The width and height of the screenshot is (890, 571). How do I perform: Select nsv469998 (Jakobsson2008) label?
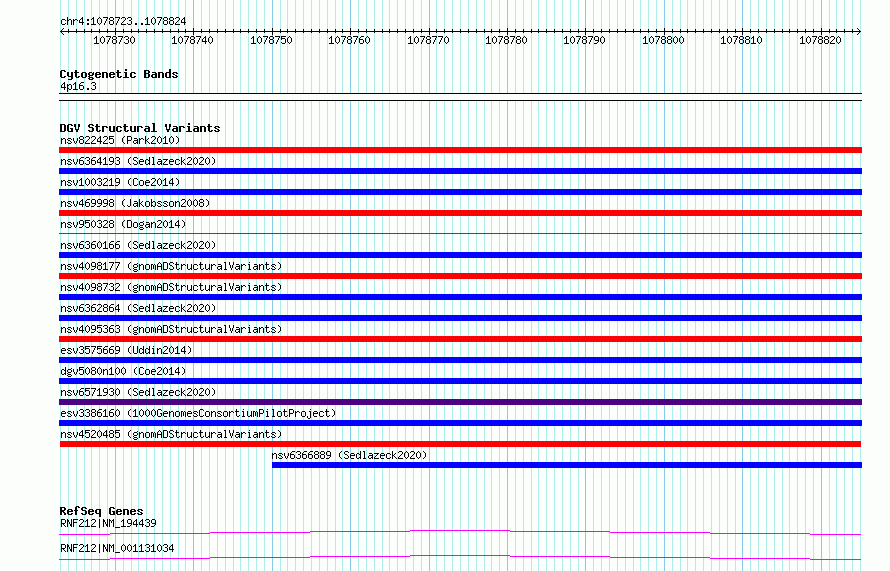coord(135,203)
